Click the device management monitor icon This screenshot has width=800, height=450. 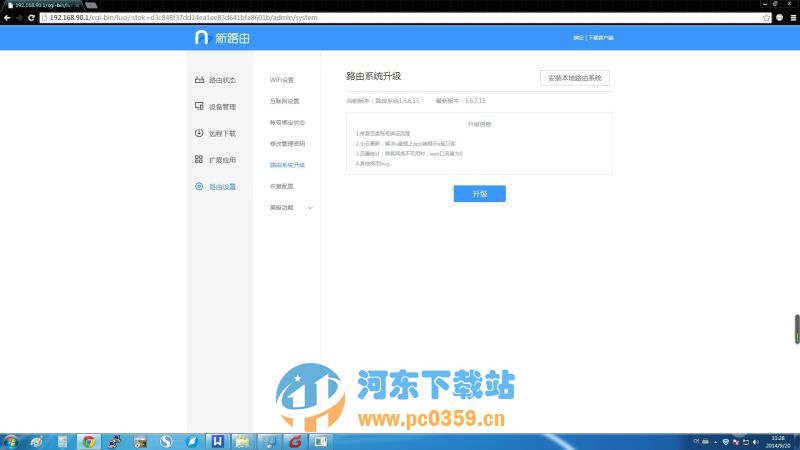click(199, 106)
